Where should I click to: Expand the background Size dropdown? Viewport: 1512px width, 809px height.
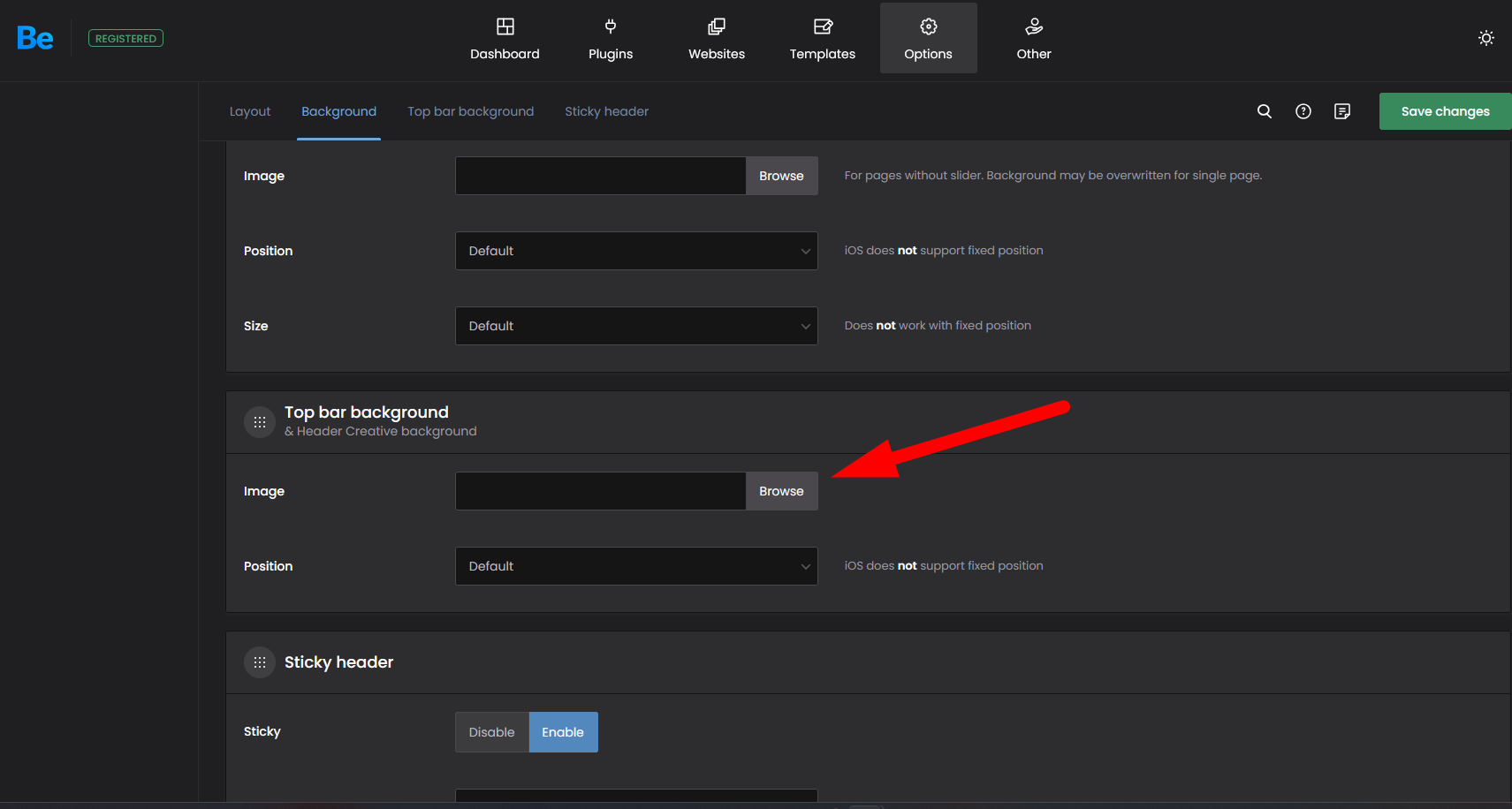pyautogui.click(x=636, y=326)
